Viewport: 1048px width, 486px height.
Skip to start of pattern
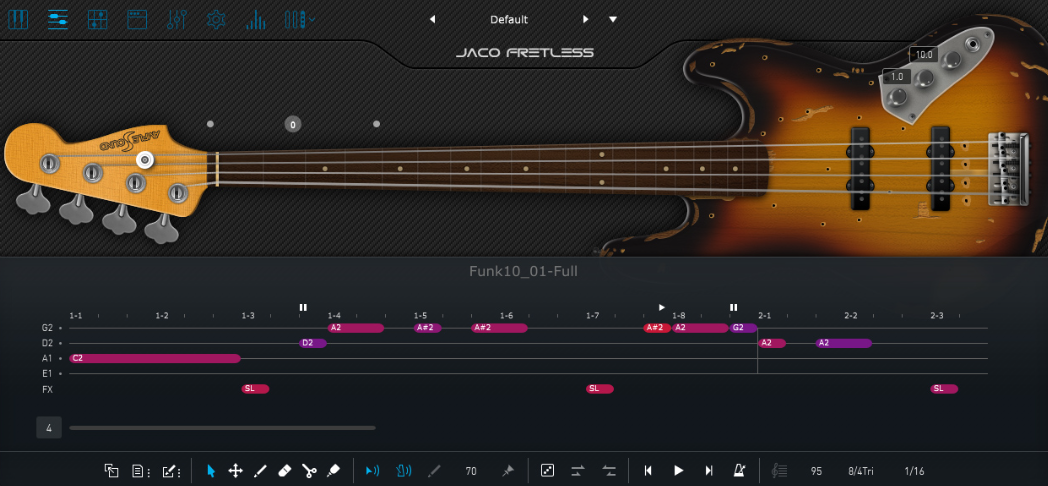point(648,471)
